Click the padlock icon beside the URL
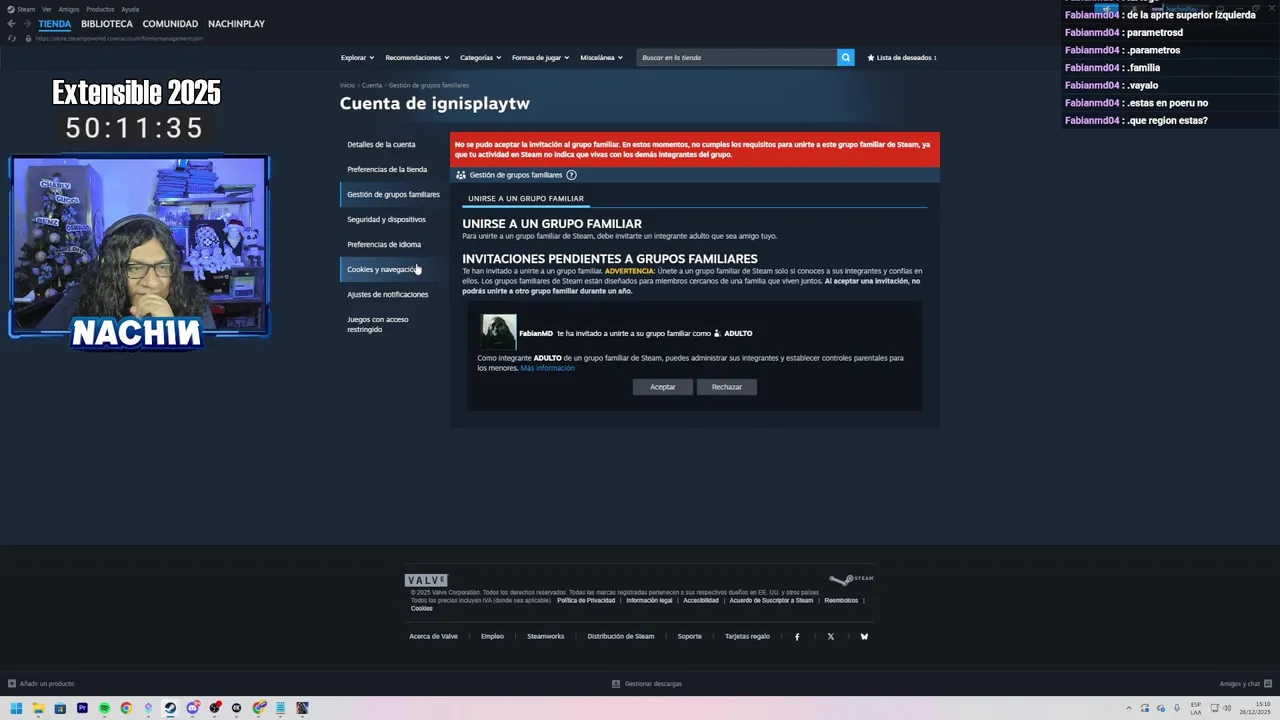 coord(28,38)
